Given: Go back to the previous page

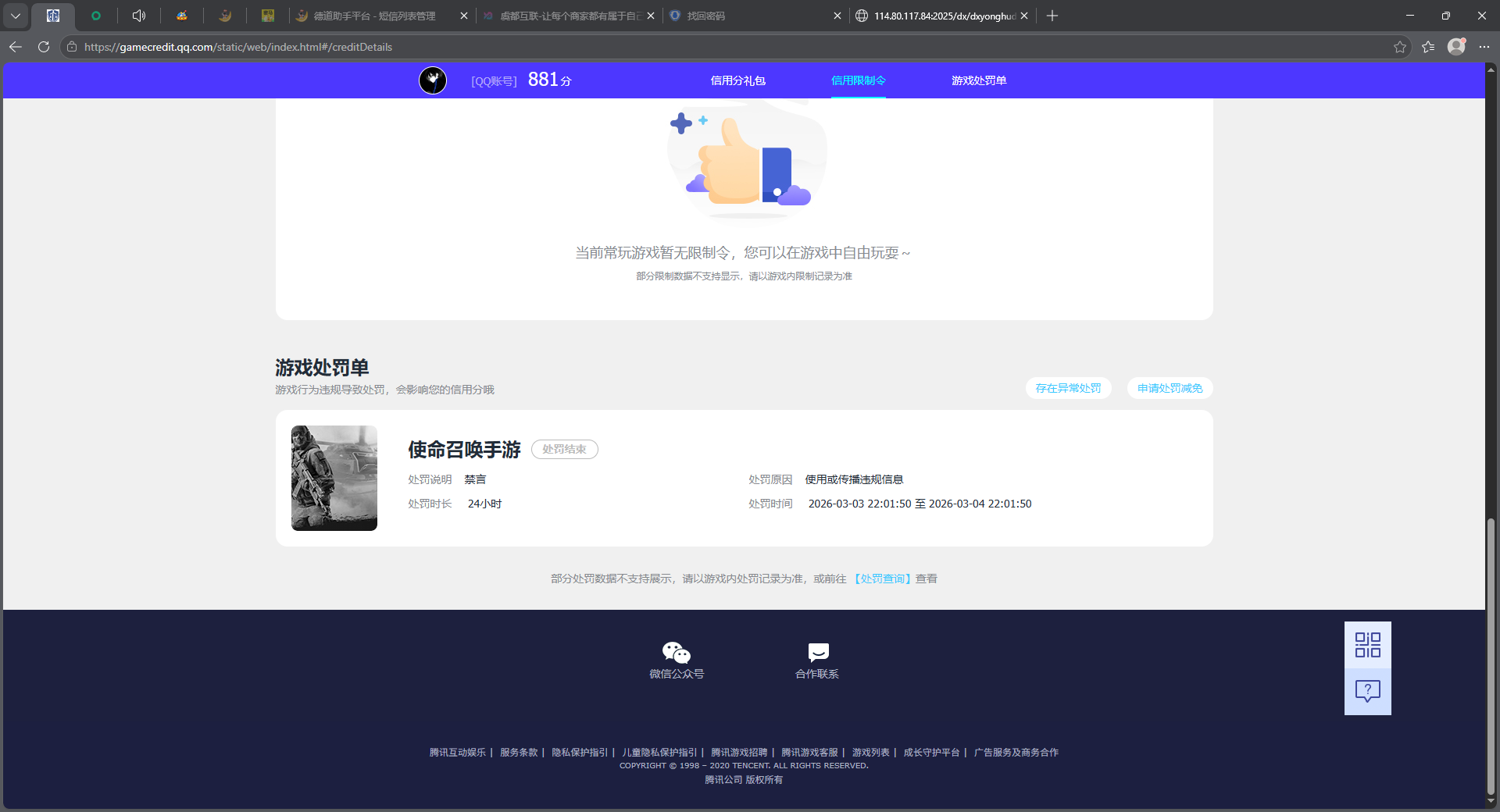Looking at the screenshot, I should pyautogui.click(x=16, y=47).
